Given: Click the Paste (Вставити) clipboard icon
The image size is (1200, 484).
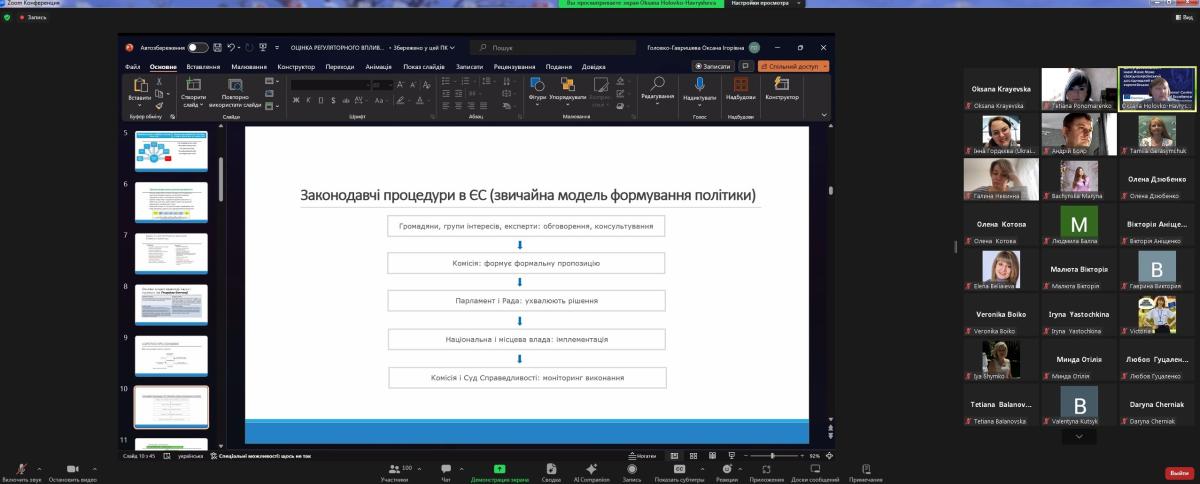Looking at the screenshot, I should tap(140, 88).
